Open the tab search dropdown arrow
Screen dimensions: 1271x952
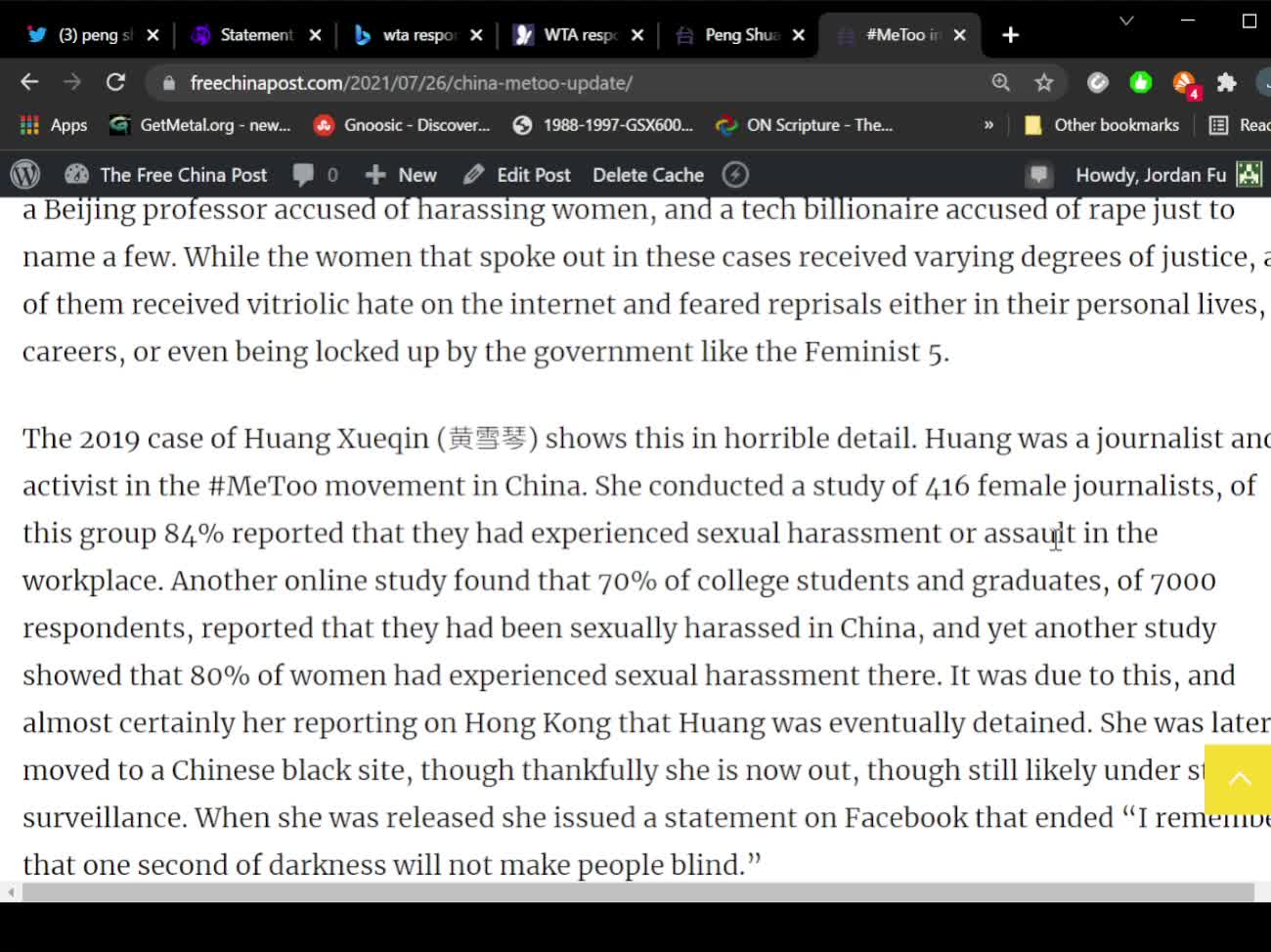1126,20
